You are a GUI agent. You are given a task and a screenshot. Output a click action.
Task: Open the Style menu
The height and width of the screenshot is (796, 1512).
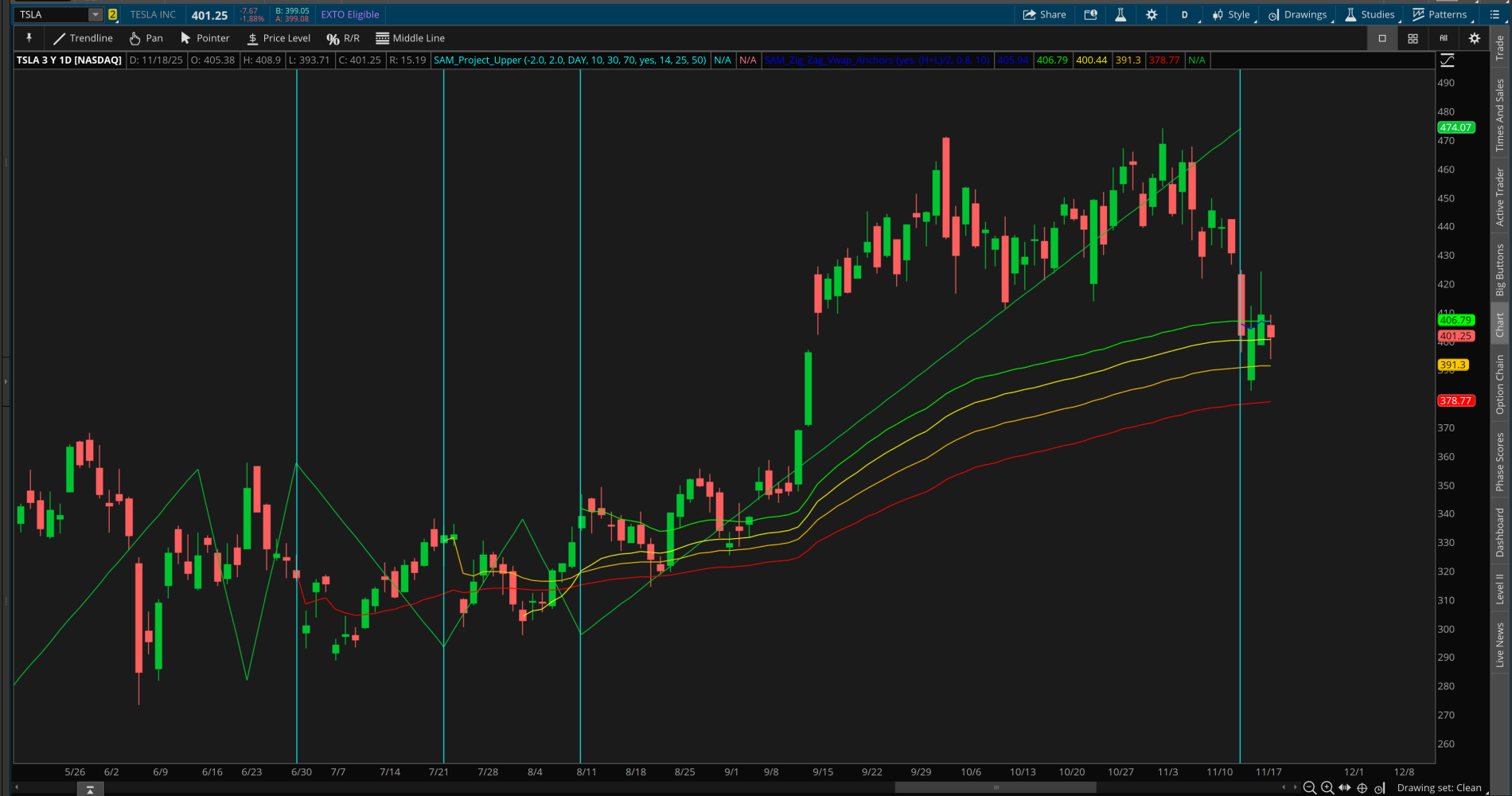pos(1231,14)
